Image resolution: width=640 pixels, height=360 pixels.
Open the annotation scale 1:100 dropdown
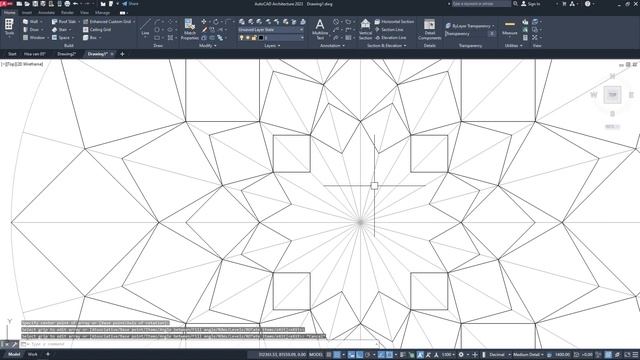[x=448, y=355]
